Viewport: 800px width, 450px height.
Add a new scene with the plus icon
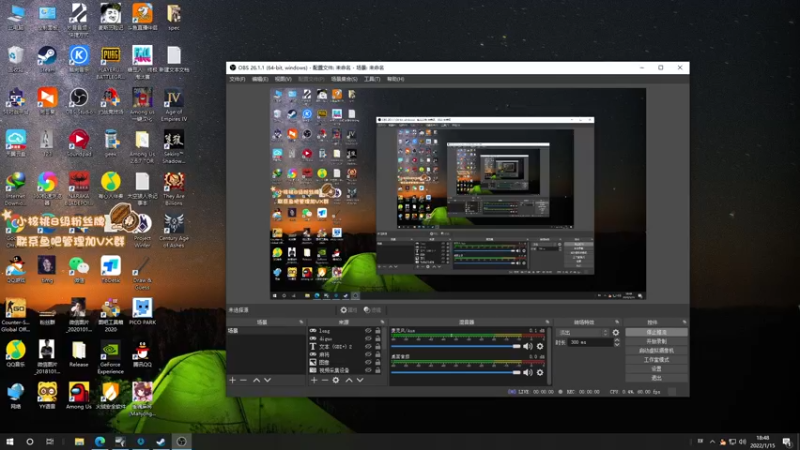[x=233, y=380]
